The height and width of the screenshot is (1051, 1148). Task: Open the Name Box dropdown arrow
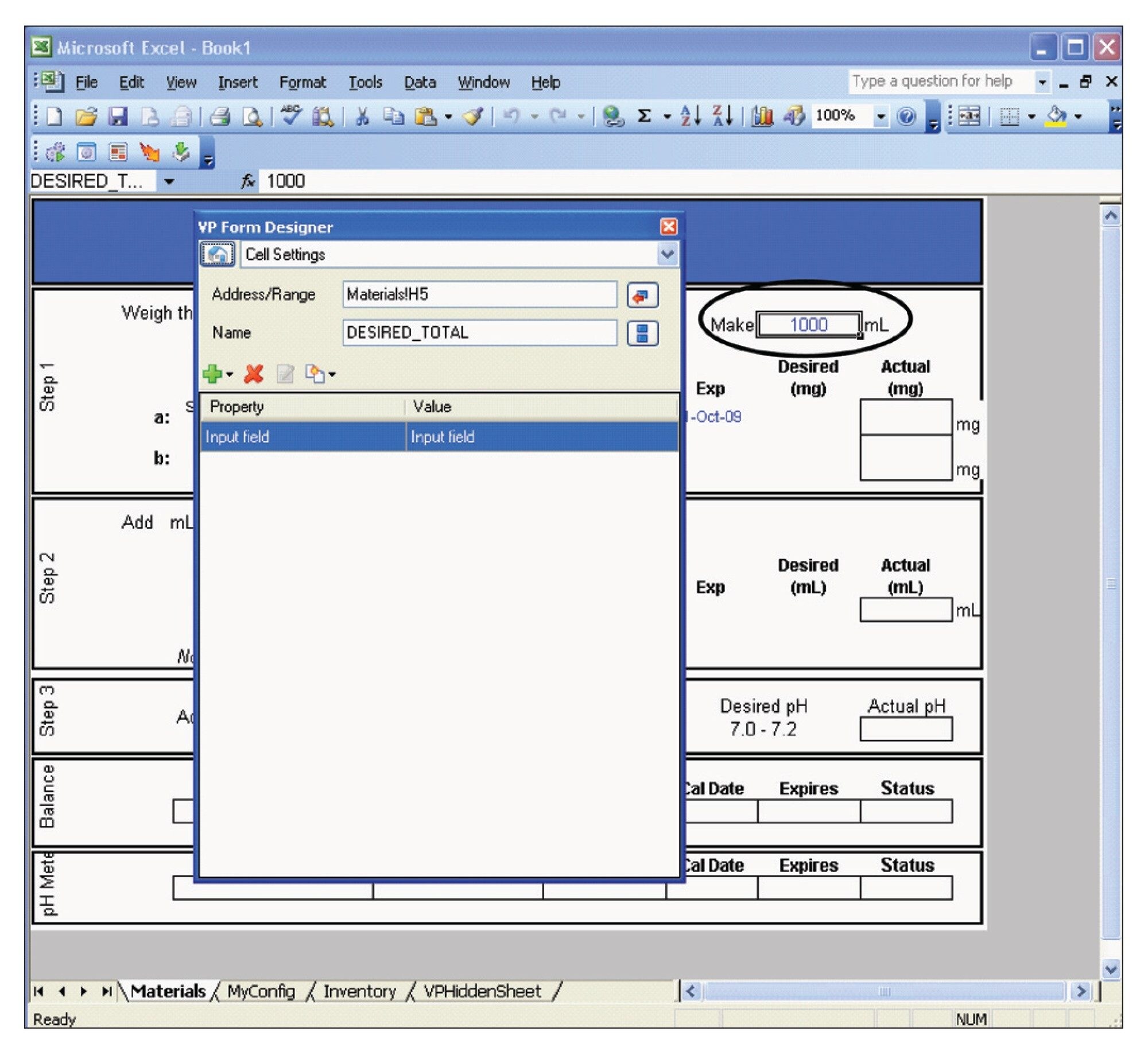click(x=169, y=182)
